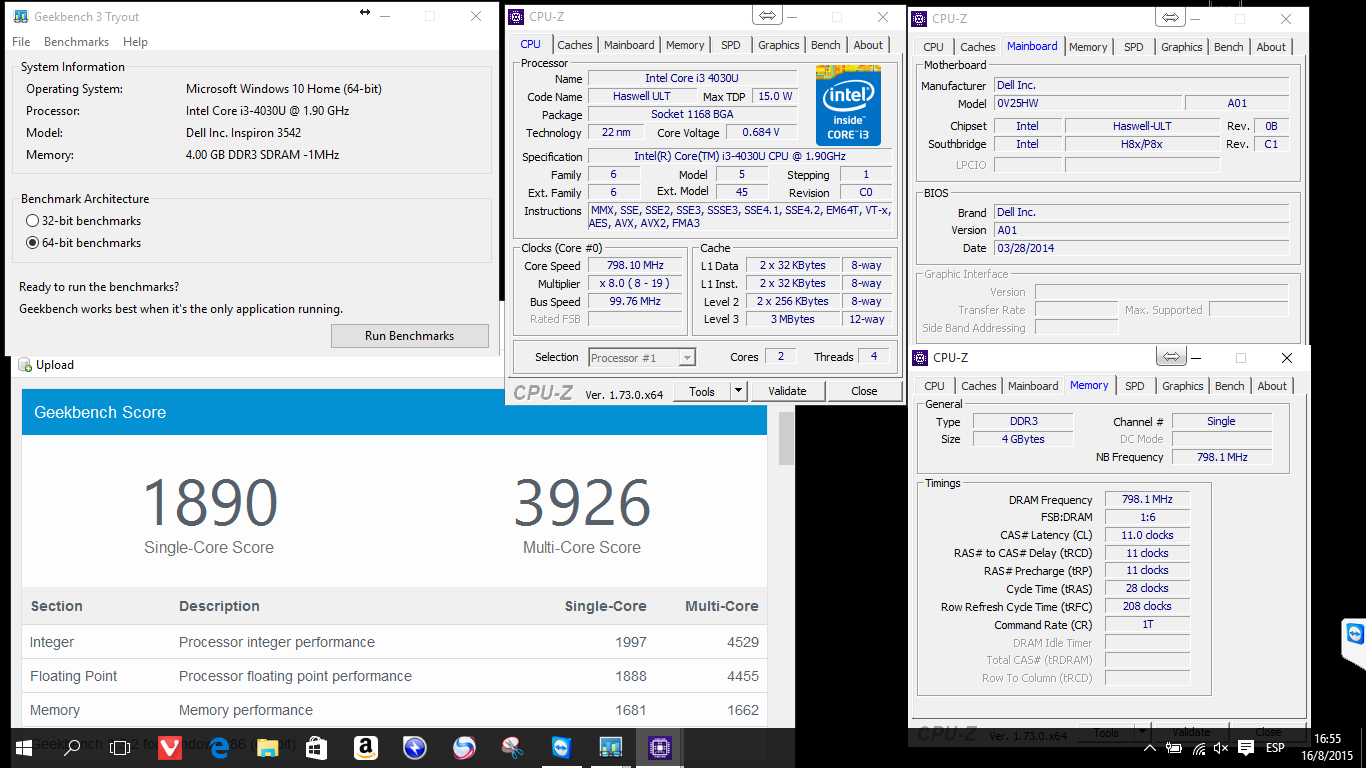Viewport: 1366px width, 768px height.
Task: Click the muted volume tray icon
Action: [x=1221, y=748]
